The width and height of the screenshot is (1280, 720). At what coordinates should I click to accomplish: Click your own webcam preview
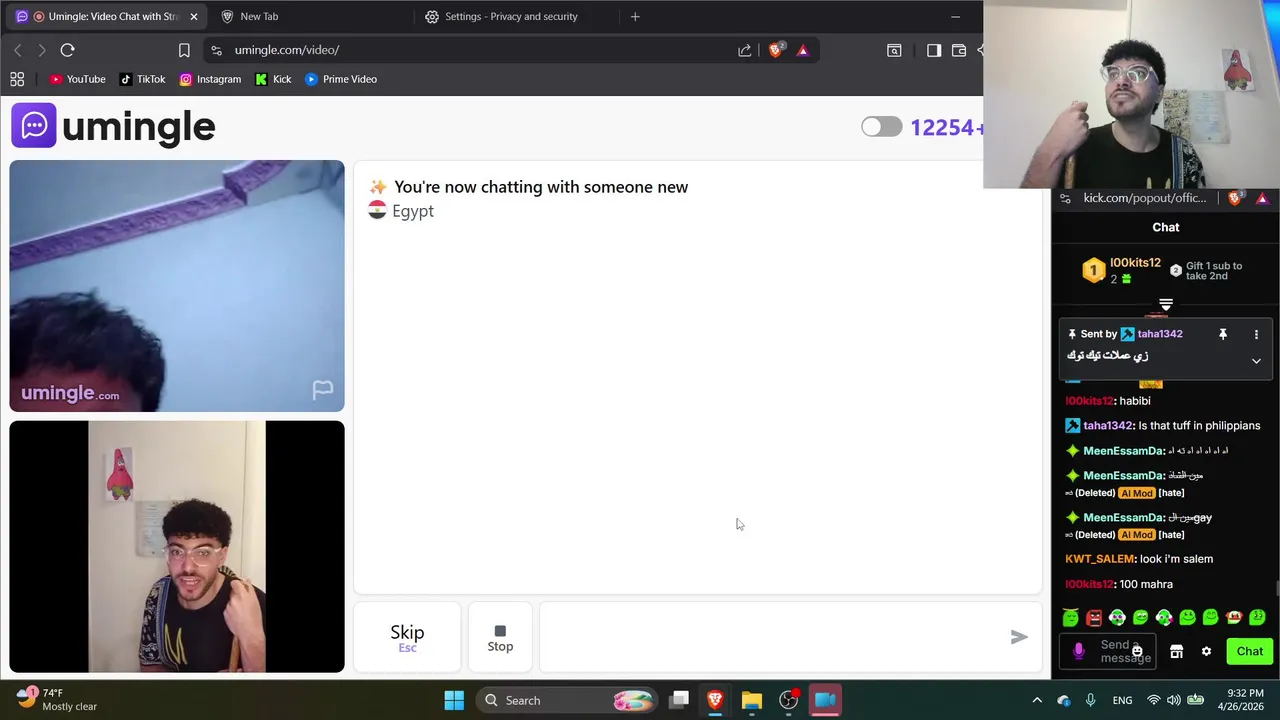[x=177, y=547]
